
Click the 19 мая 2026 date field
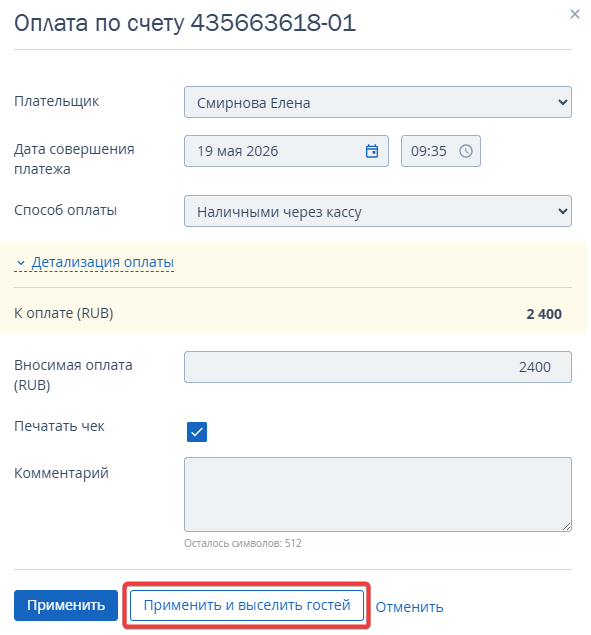[x=286, y=151]
